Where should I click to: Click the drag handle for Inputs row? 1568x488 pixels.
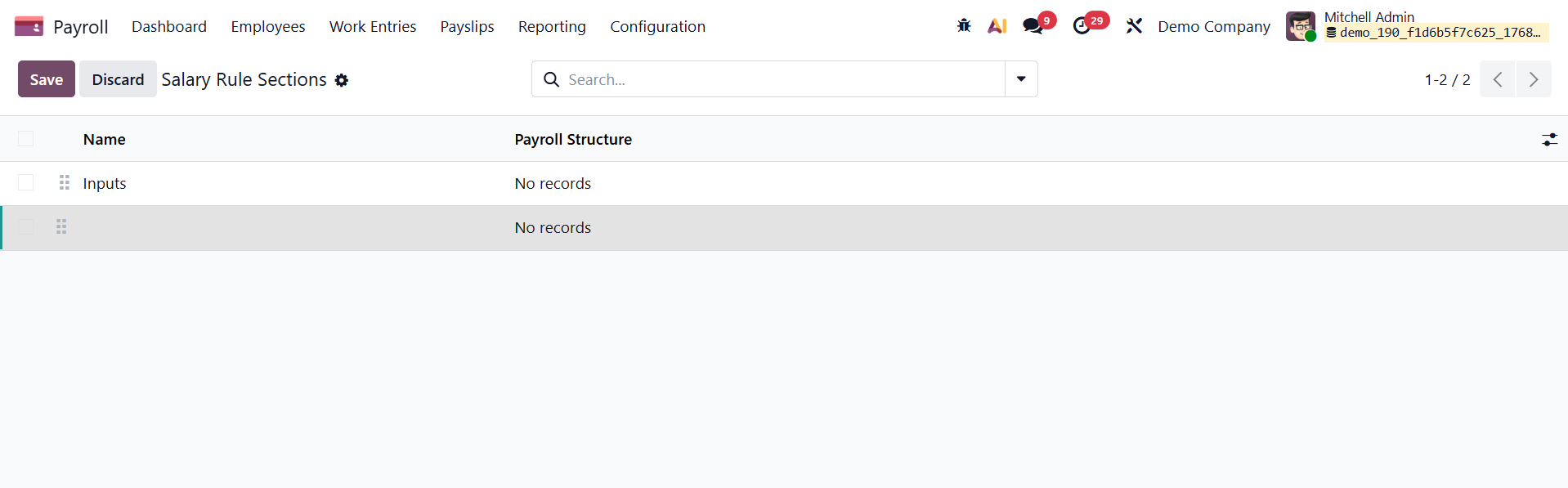point(65,183)
